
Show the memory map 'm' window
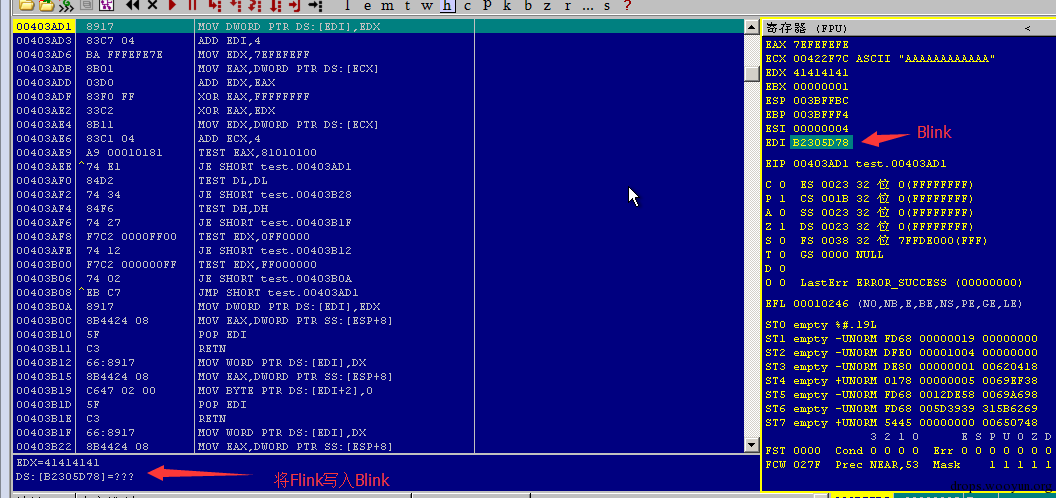tap(387, 5)
